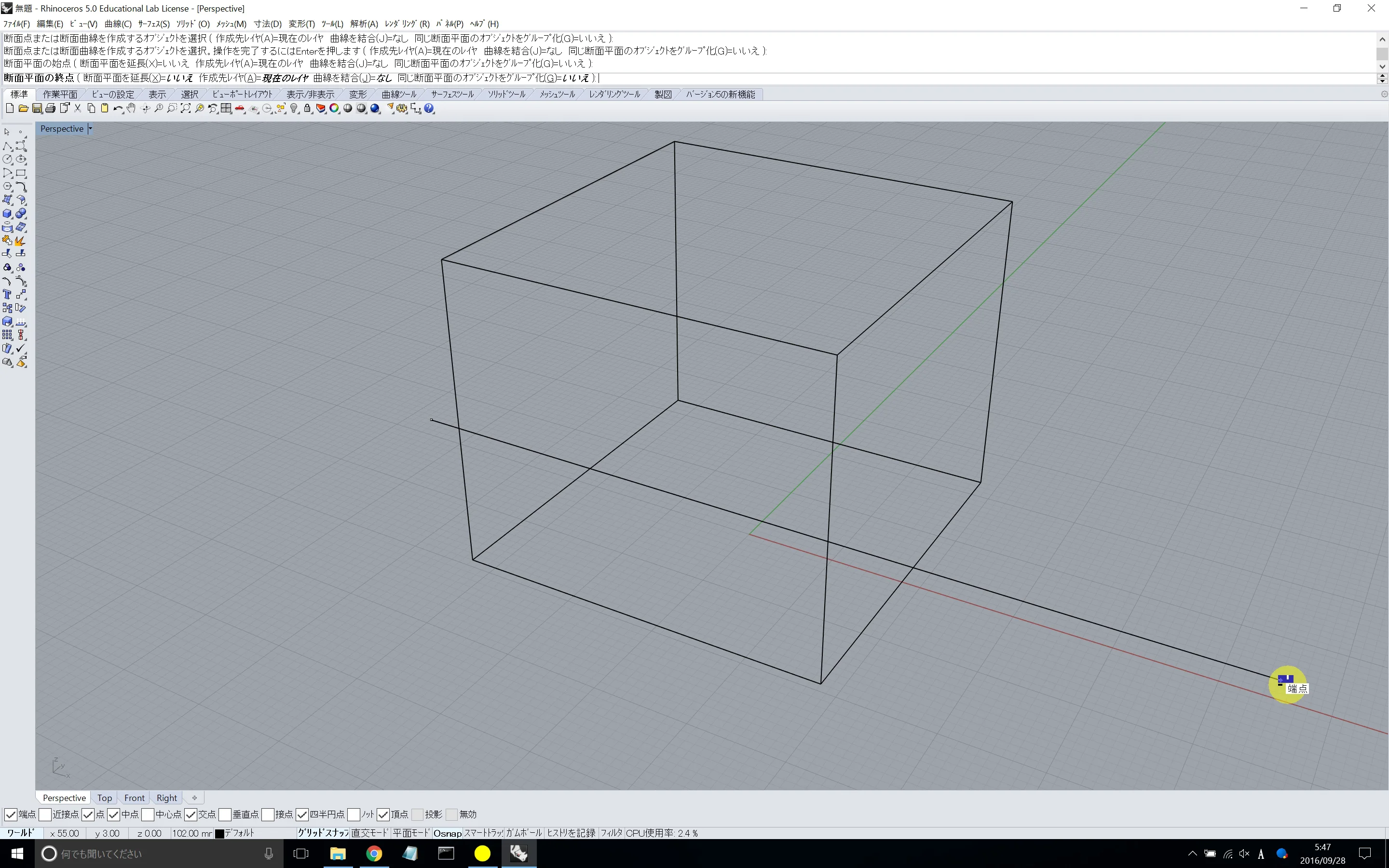Click the padlock lock objects icon
The image size is (1389, 868).
click(307, 108)
